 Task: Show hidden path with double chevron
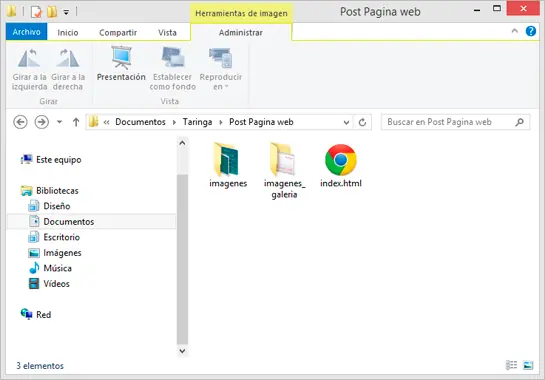pos(106,122)
